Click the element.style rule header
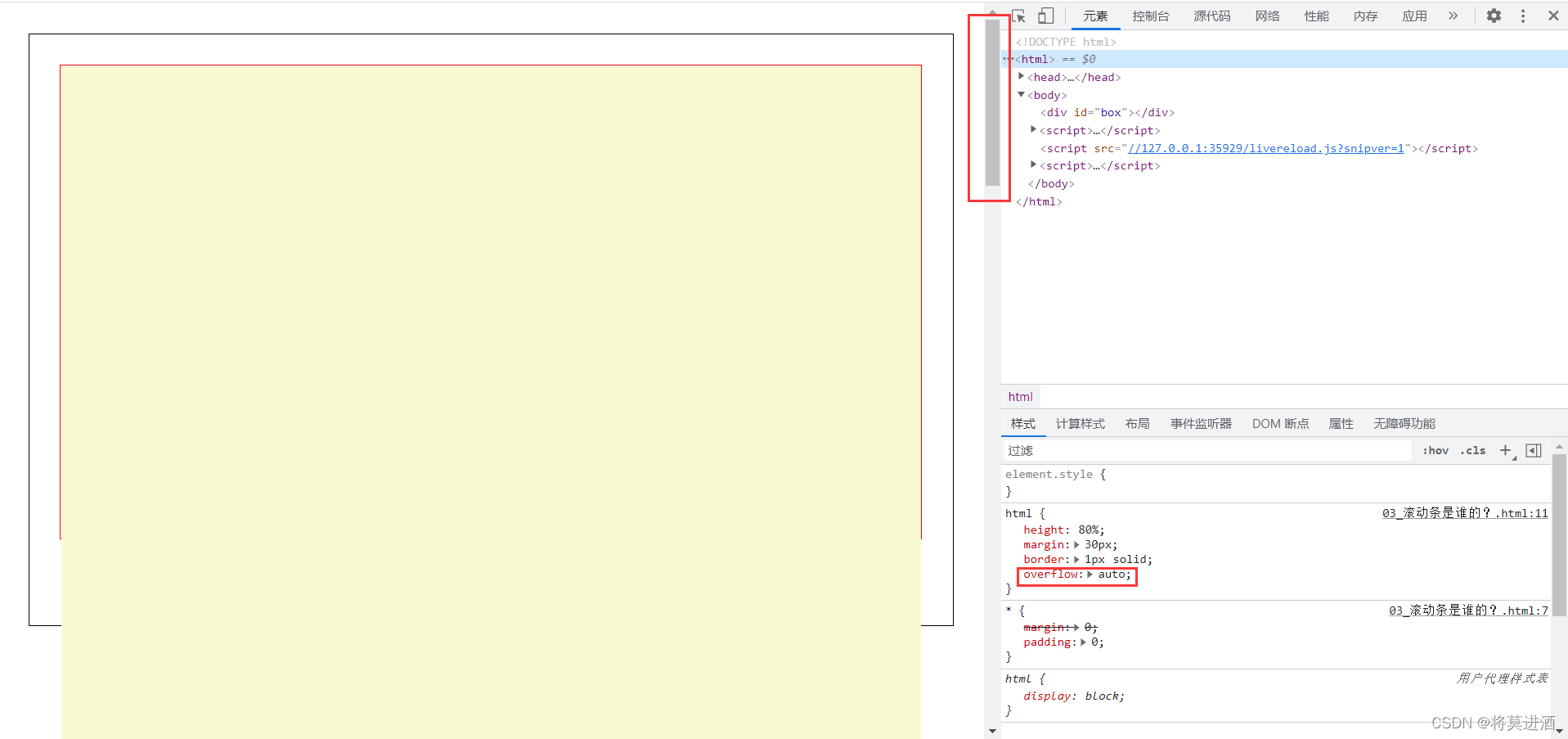1568x739 pixels. [x=1055, y=474]
